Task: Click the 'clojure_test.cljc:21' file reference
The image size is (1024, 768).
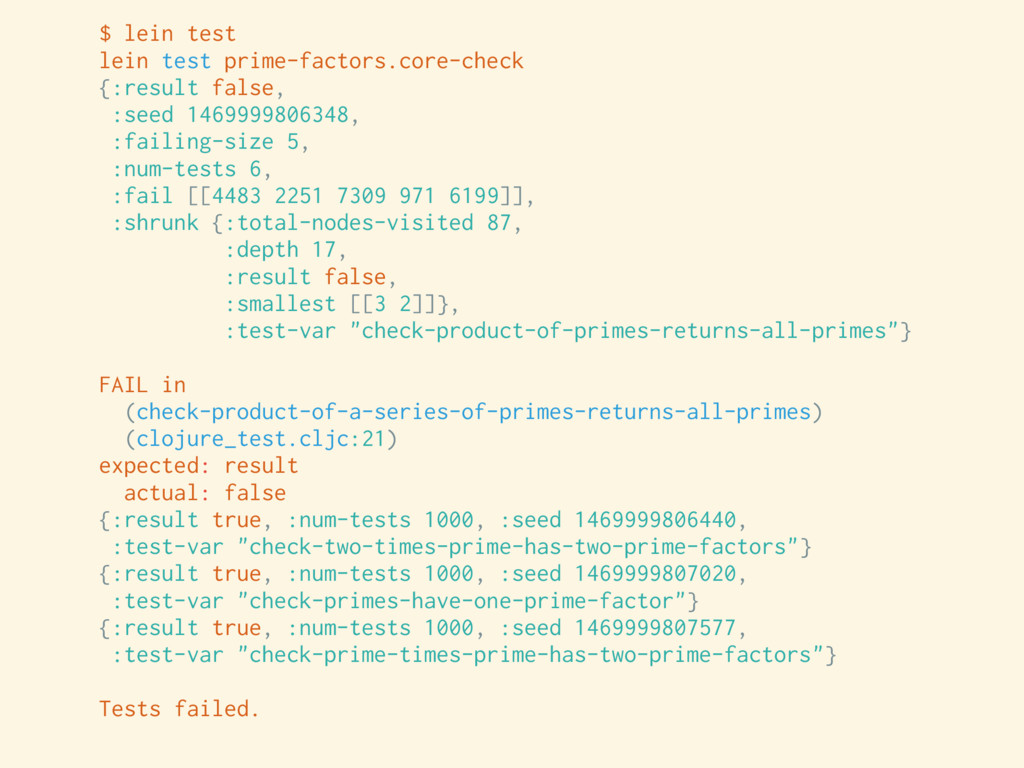Action: coord(261,439)
